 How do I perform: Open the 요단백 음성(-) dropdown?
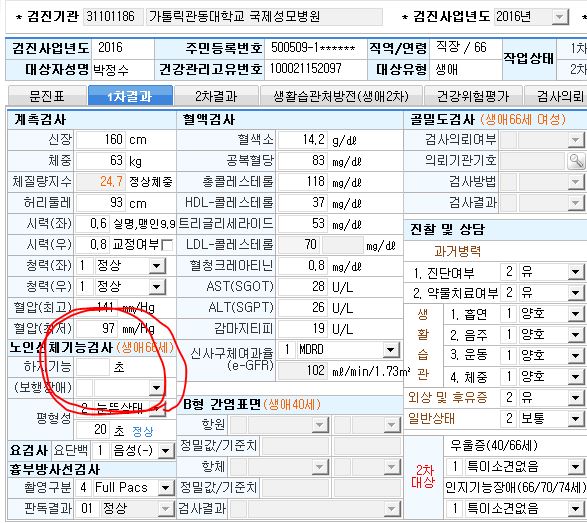(165, 451)
